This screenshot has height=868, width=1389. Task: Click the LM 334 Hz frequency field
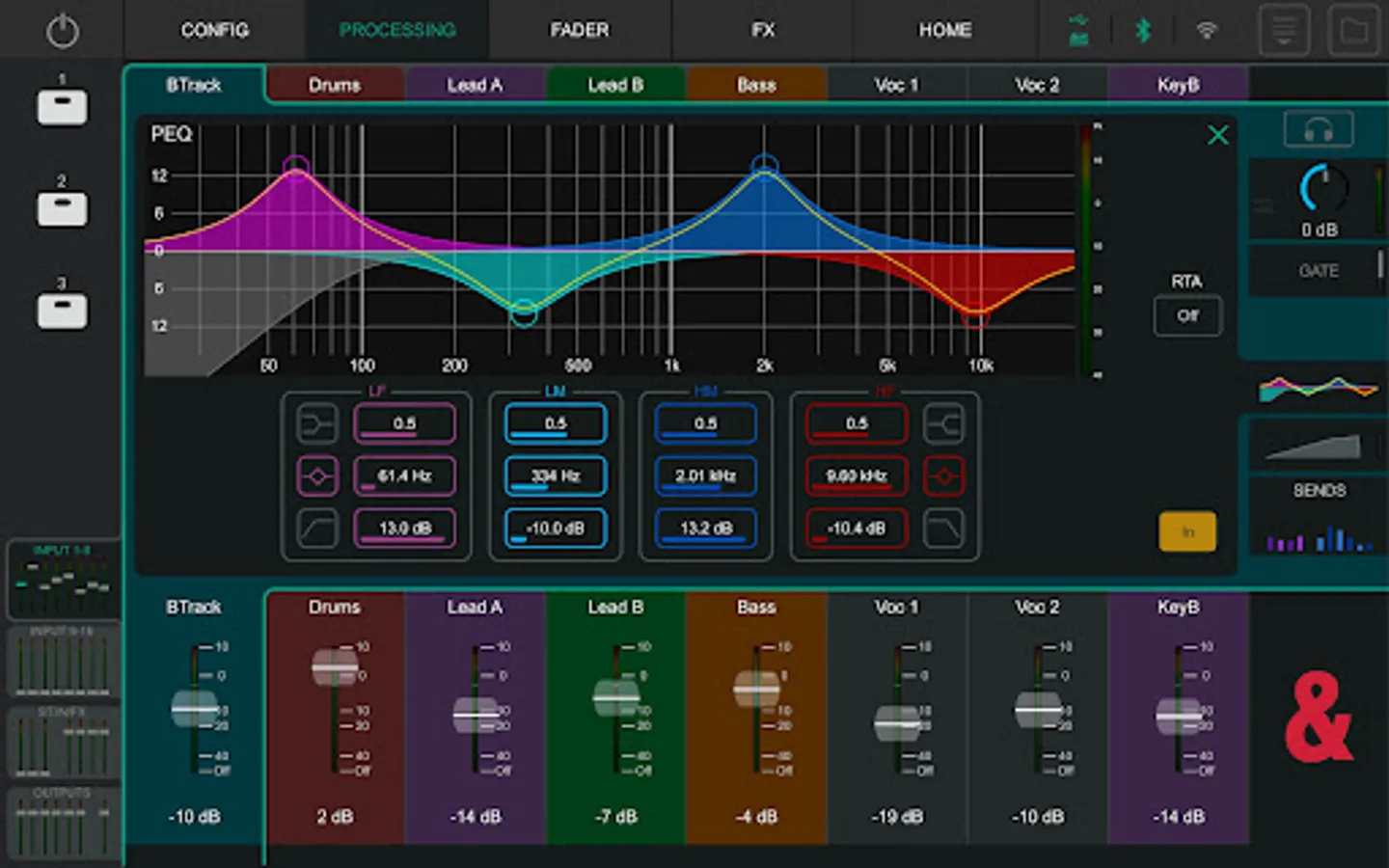(x=556, y=476)
